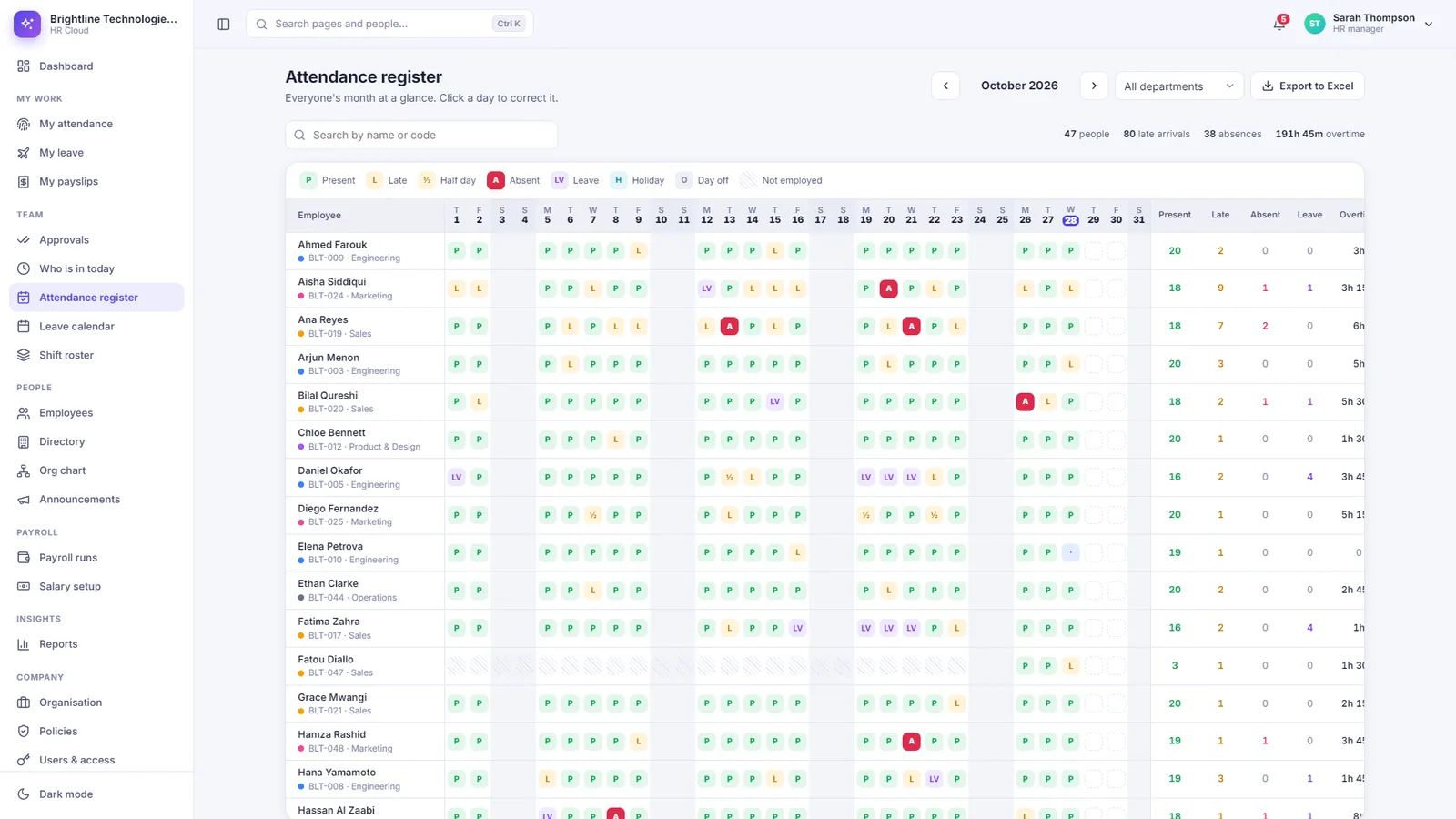Screen dimensions: 1456x819
Task: Click the Present column header
Action: click(x=1175, y=216)
